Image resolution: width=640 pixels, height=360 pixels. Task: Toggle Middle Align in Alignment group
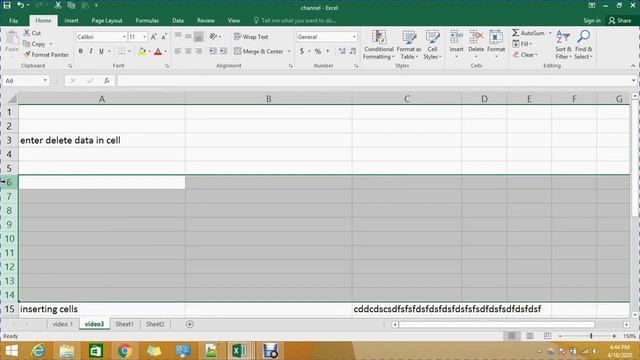[188, 36]
